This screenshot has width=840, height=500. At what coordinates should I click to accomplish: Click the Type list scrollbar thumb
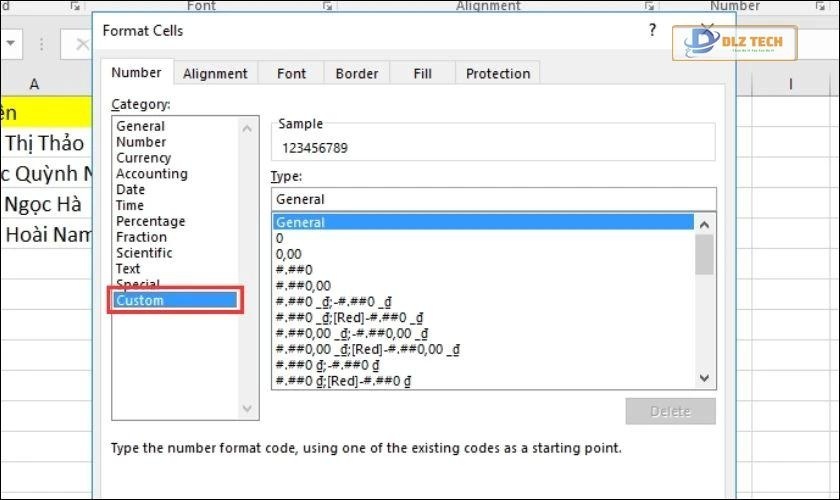(x=704, y=254)
